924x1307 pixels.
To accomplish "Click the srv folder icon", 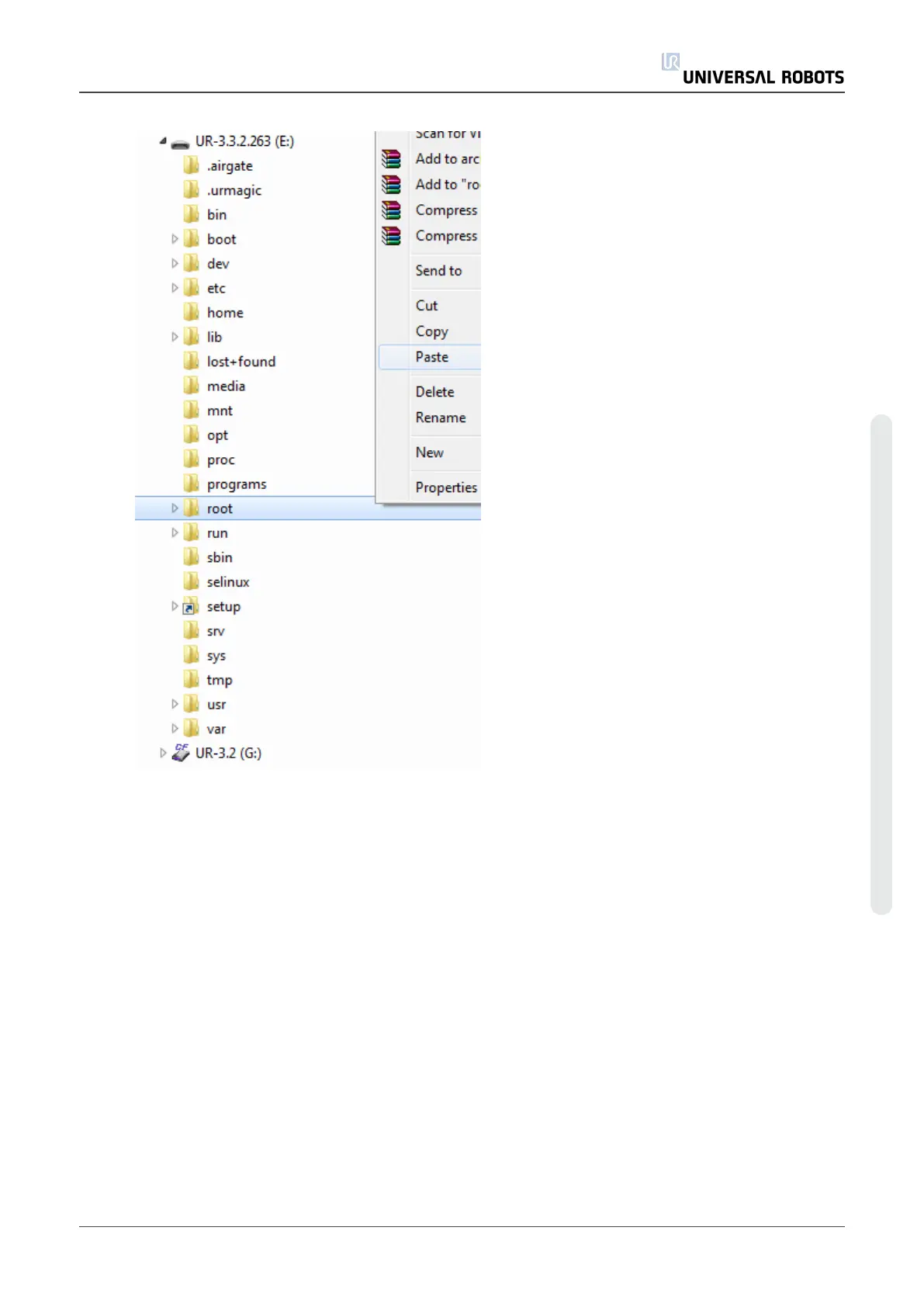I will pyautogui.click(x=191, y=631).
